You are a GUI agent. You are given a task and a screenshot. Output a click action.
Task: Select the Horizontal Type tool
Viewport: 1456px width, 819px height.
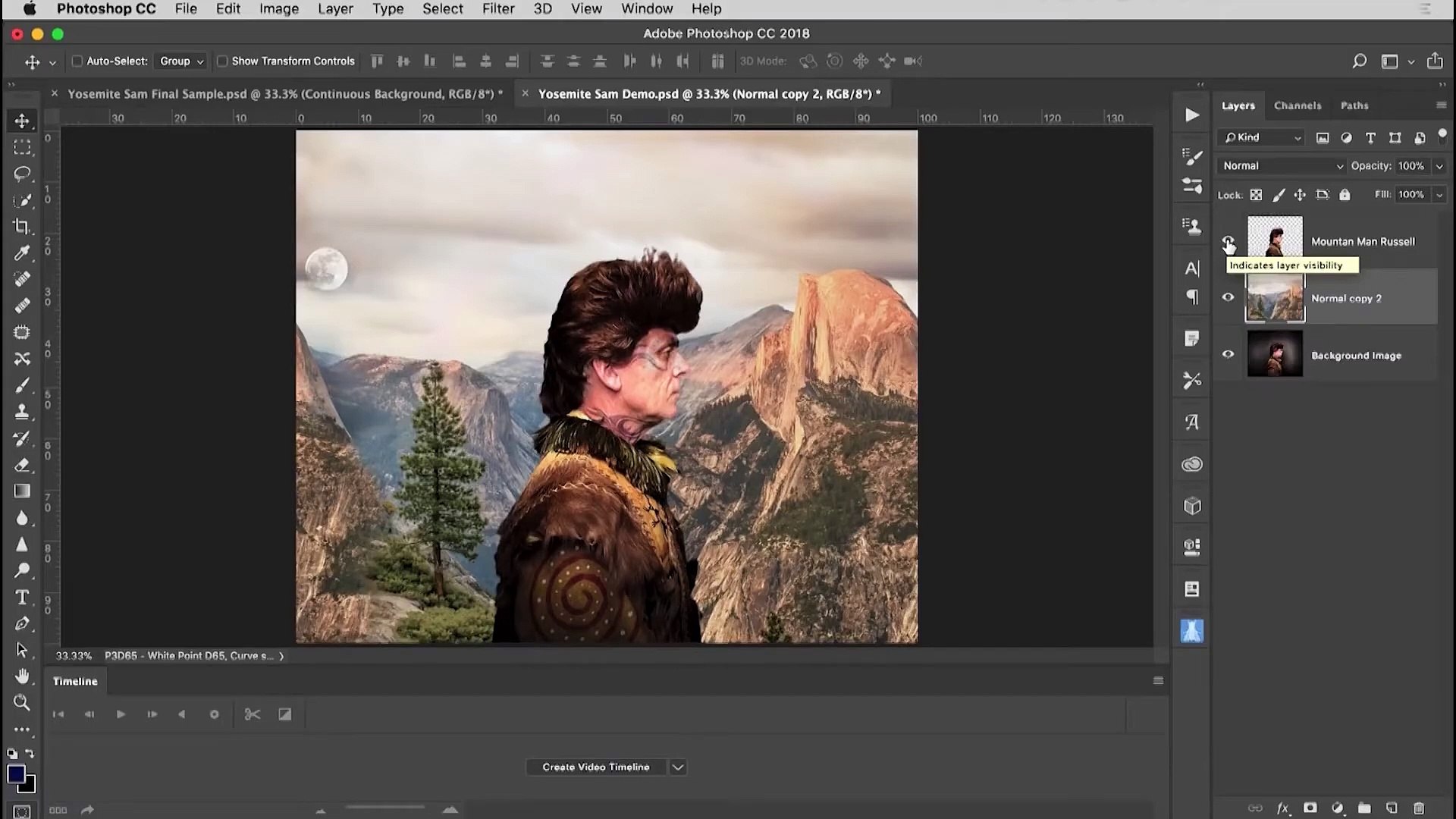click(22, 598)
